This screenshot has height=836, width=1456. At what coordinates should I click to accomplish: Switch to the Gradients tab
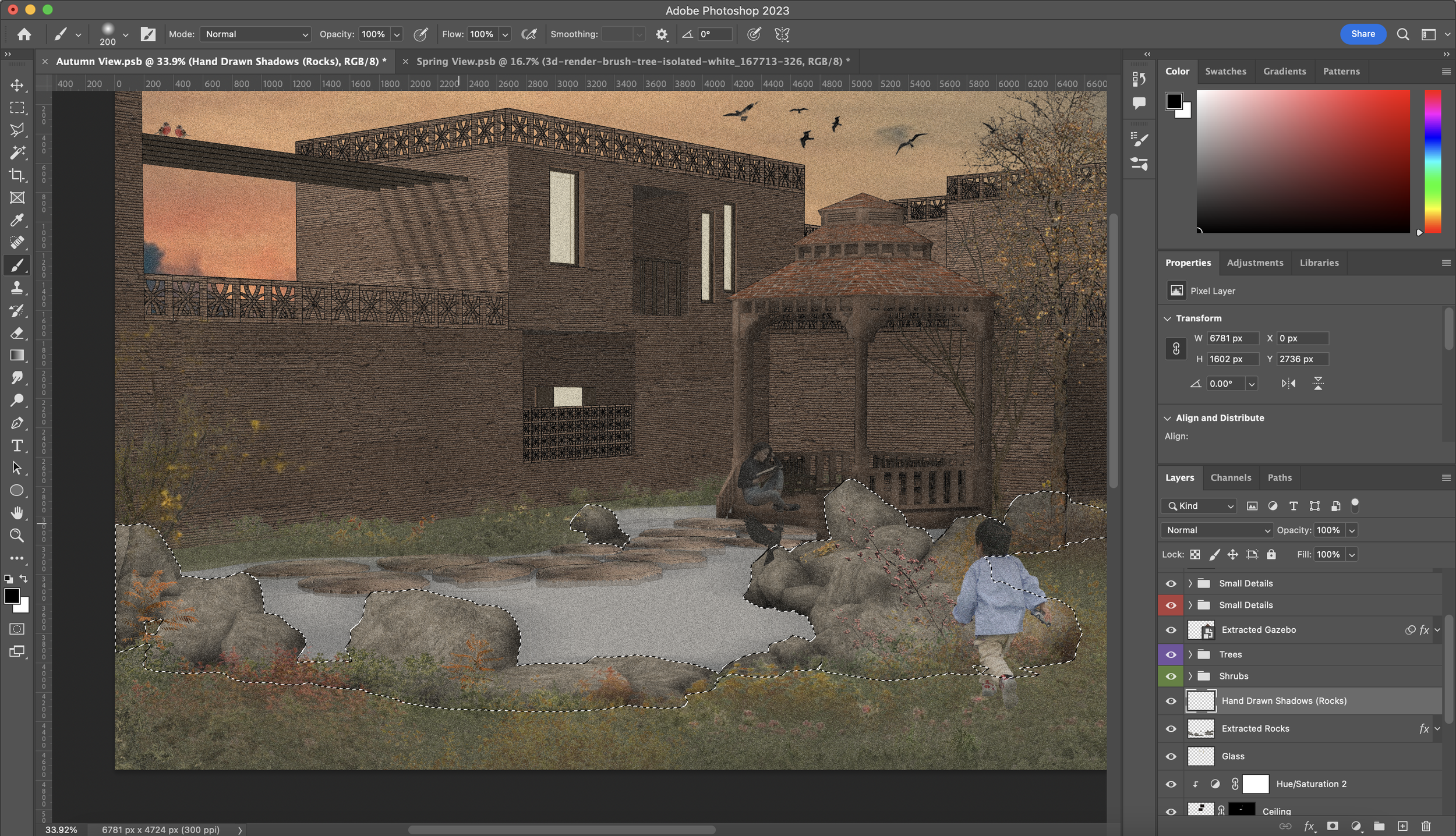(1284, 72)
